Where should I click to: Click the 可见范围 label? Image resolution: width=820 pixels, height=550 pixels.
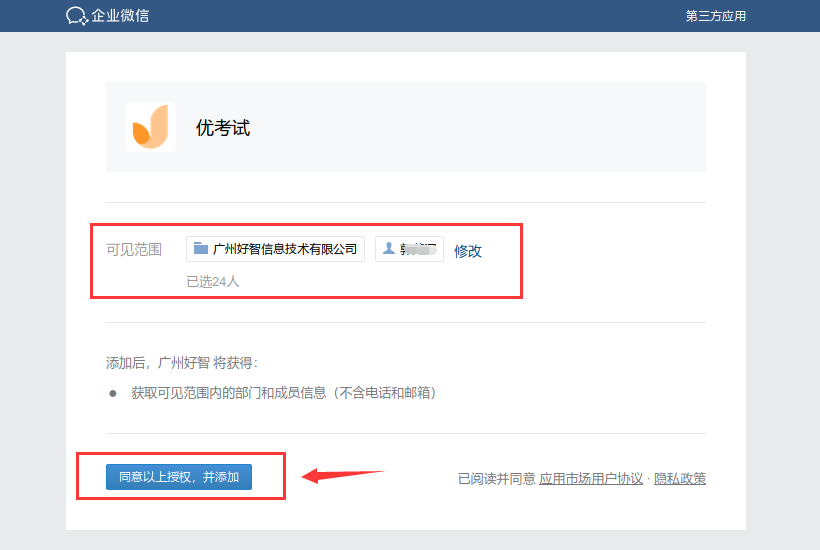click(x=134, y=249)
